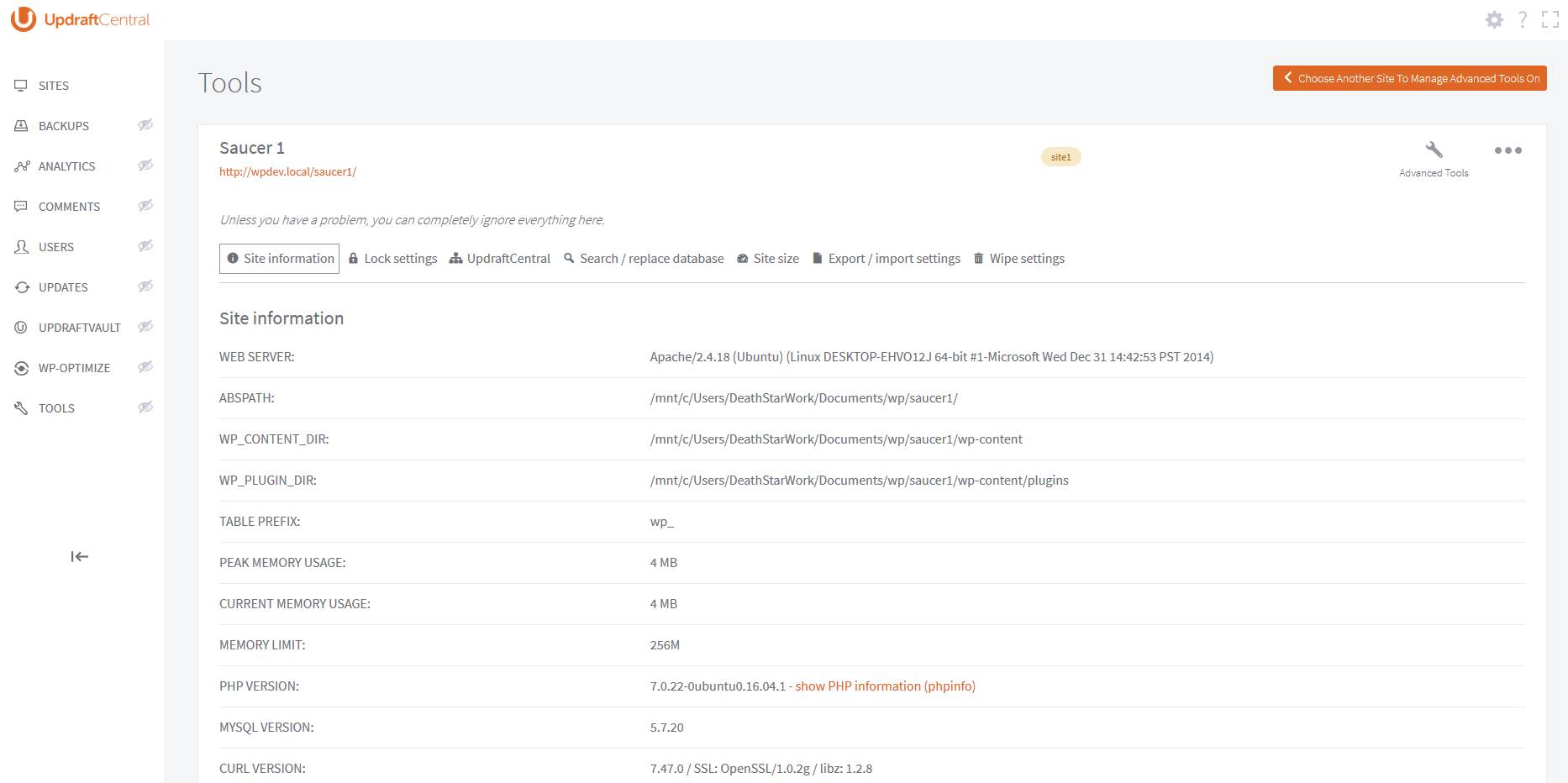
Task: Open Backups in the sidebar
Action: (64, 126)
